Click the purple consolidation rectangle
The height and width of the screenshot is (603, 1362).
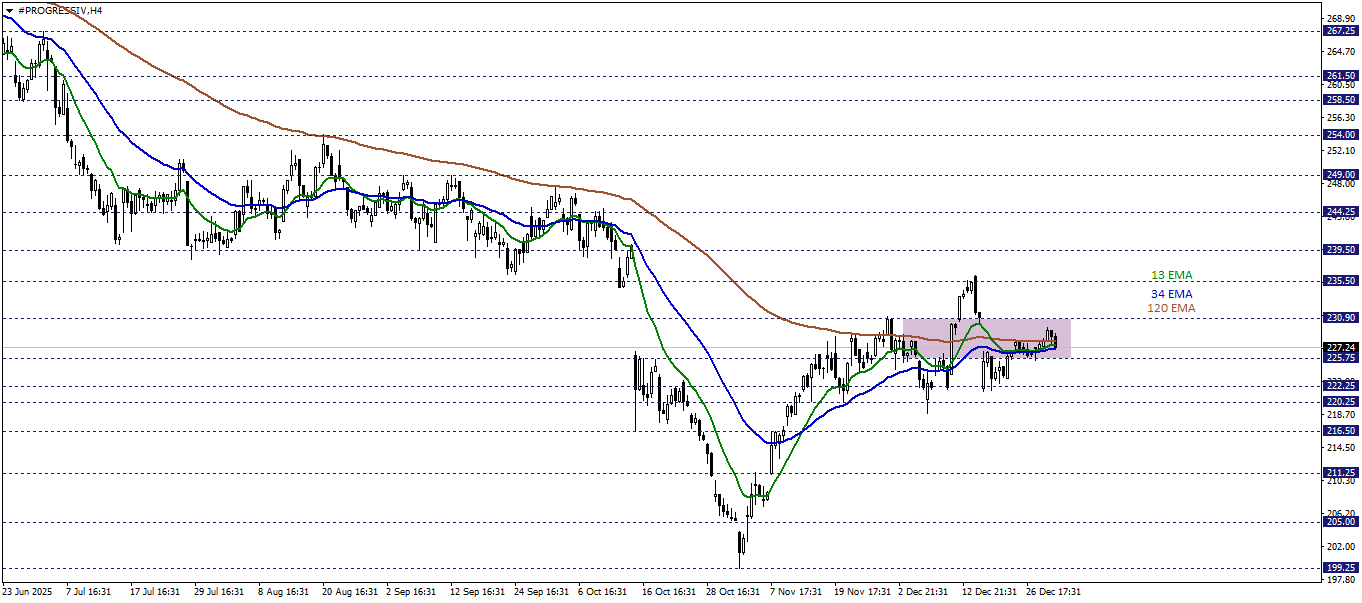[x=985, y=337]
